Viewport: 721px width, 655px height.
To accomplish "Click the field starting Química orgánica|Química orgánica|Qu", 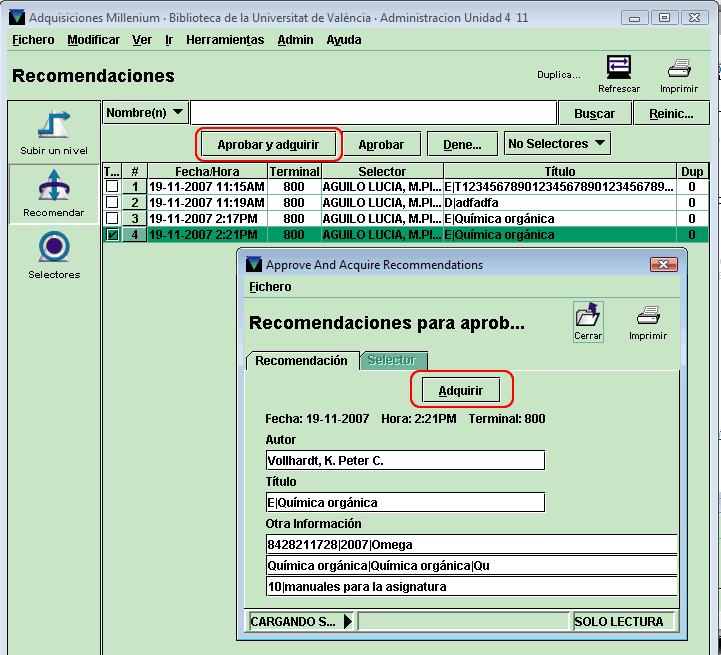I will tap(471, 565).
